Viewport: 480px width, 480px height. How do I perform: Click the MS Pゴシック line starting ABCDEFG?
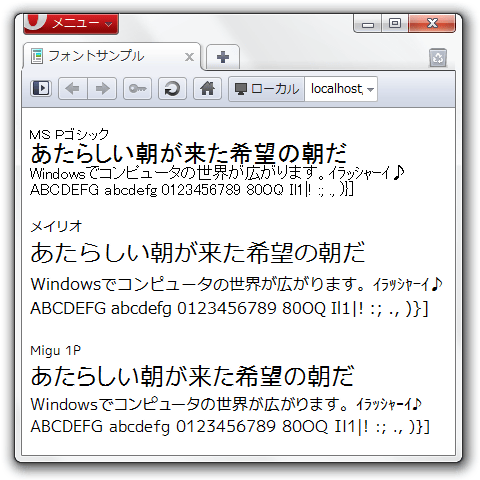192,190
